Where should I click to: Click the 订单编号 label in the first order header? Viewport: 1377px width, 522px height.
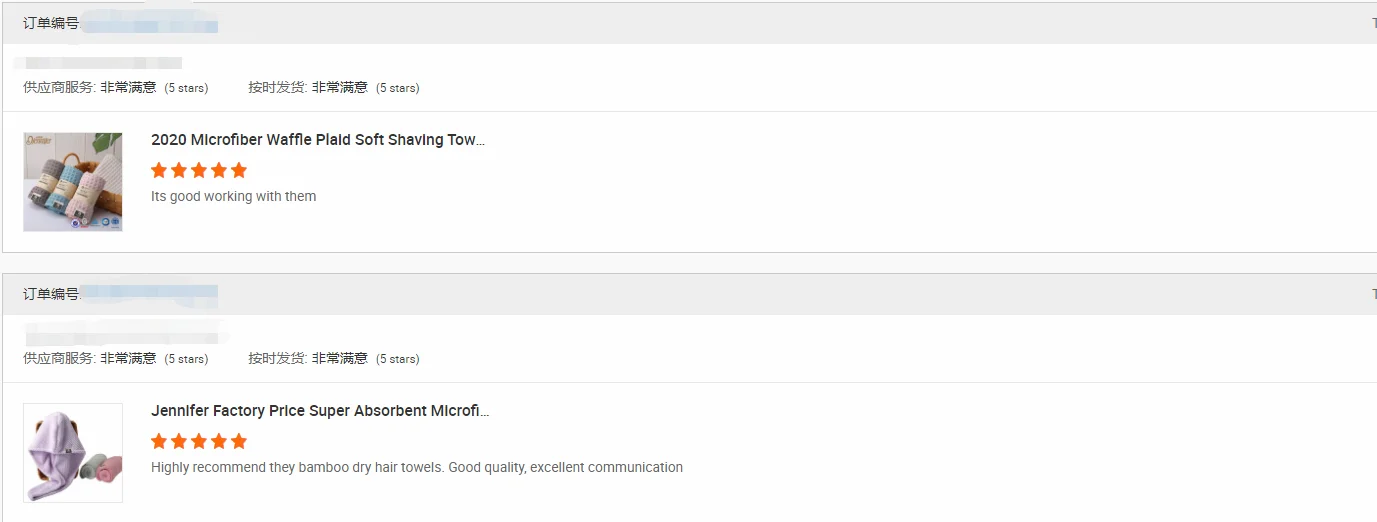51,23
